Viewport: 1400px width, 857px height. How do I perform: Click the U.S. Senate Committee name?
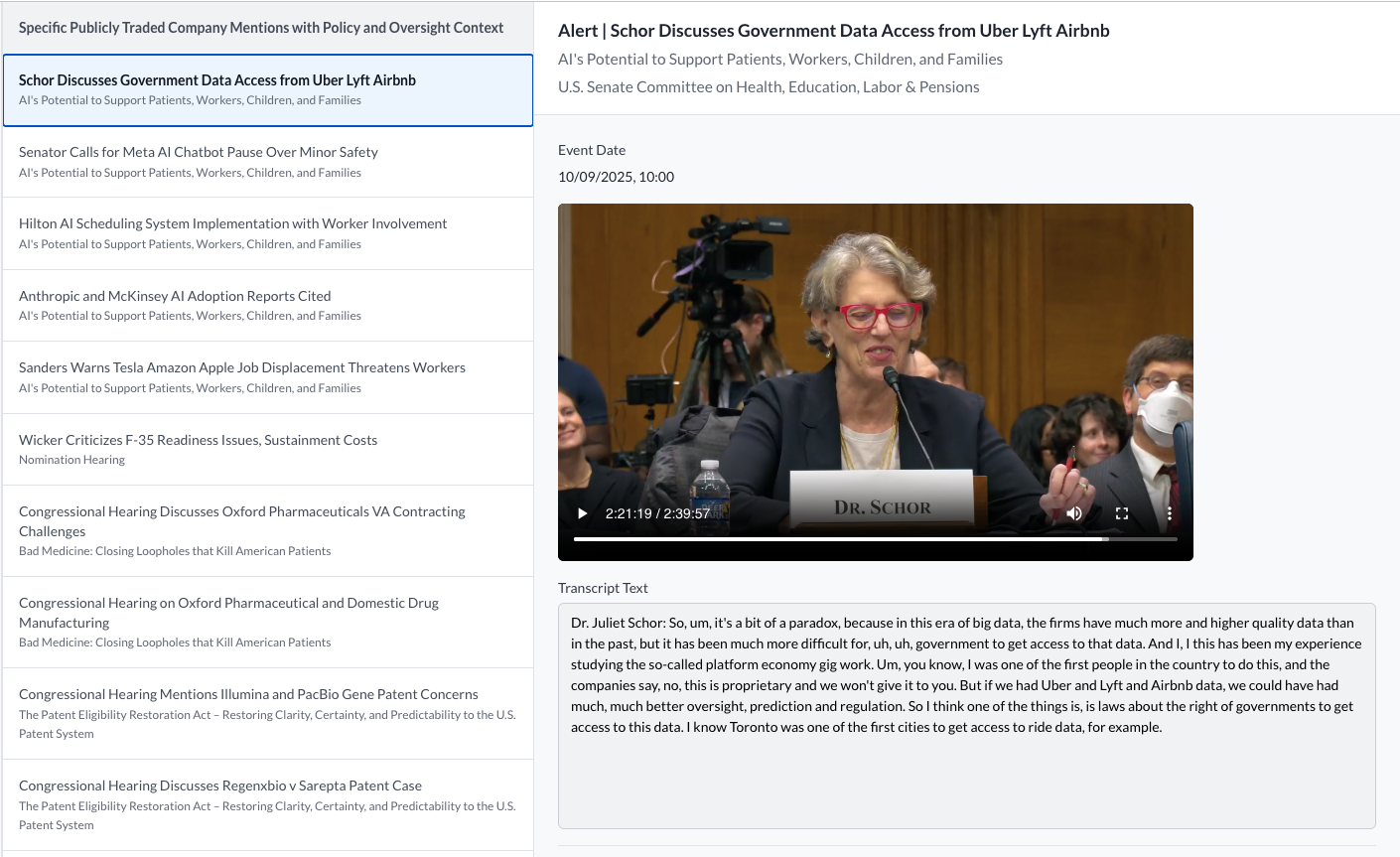point(769,87)
